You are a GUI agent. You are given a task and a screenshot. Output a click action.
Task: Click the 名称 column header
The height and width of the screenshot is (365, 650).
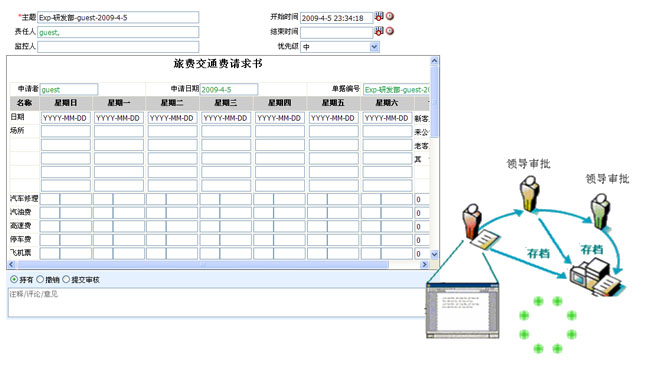[24, 102]
